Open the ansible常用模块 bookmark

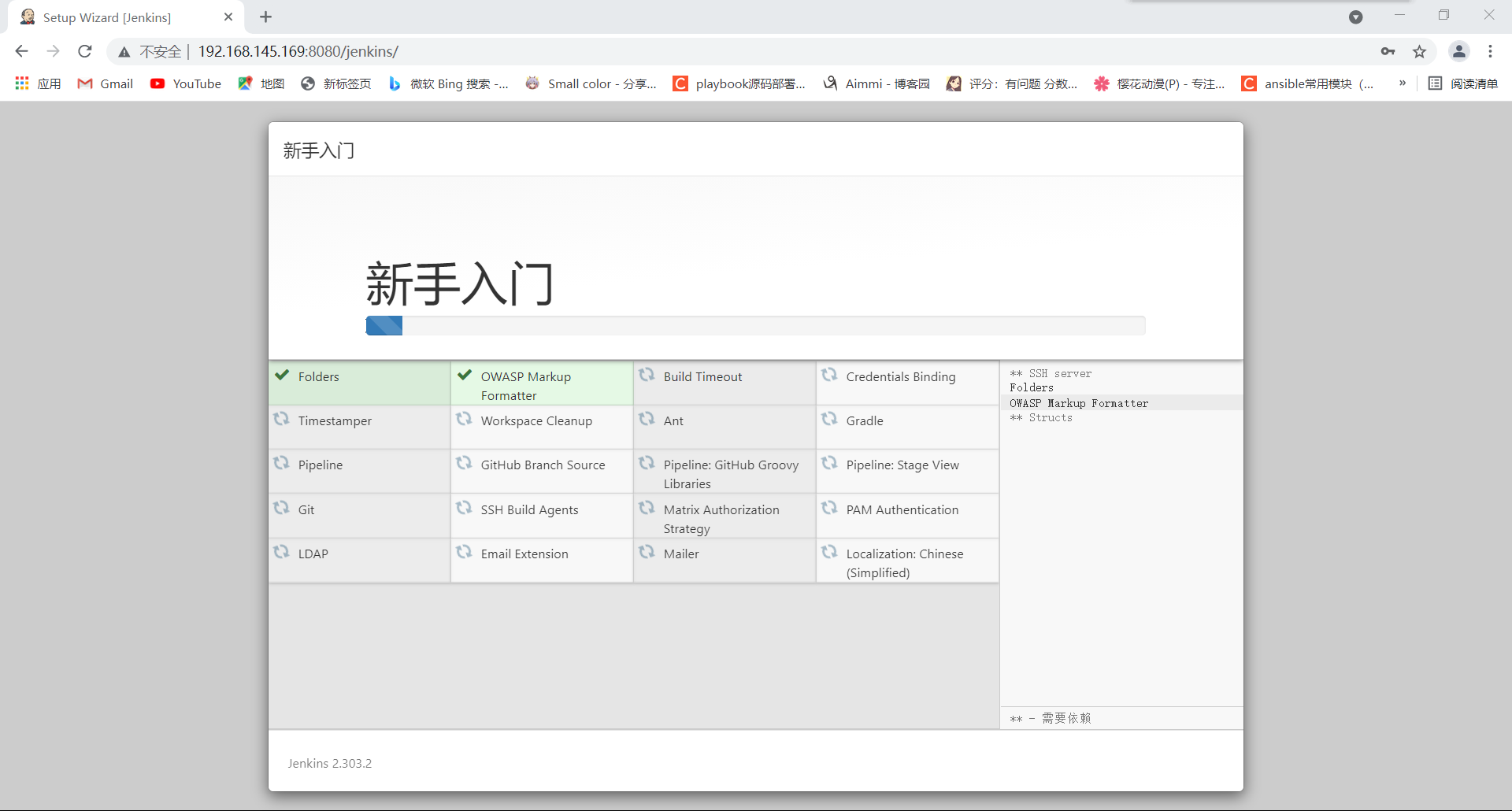click(1308, 83)
